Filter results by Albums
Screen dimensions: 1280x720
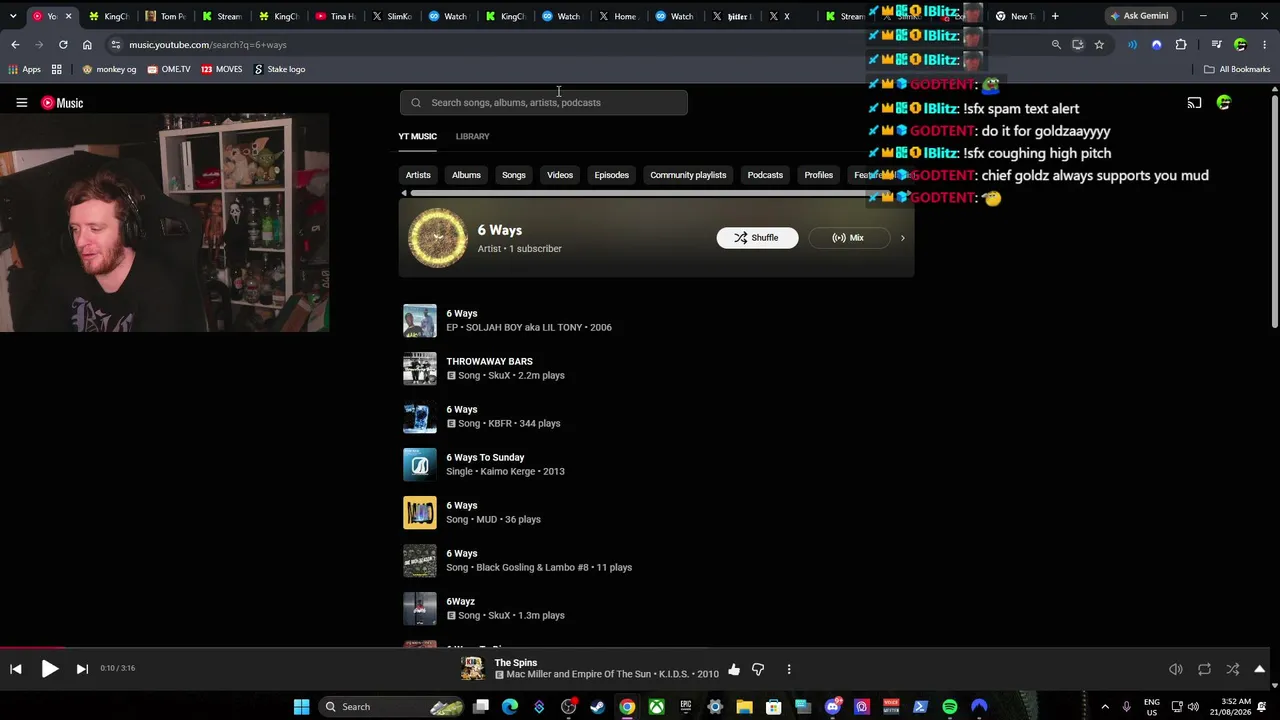(466, 175)
